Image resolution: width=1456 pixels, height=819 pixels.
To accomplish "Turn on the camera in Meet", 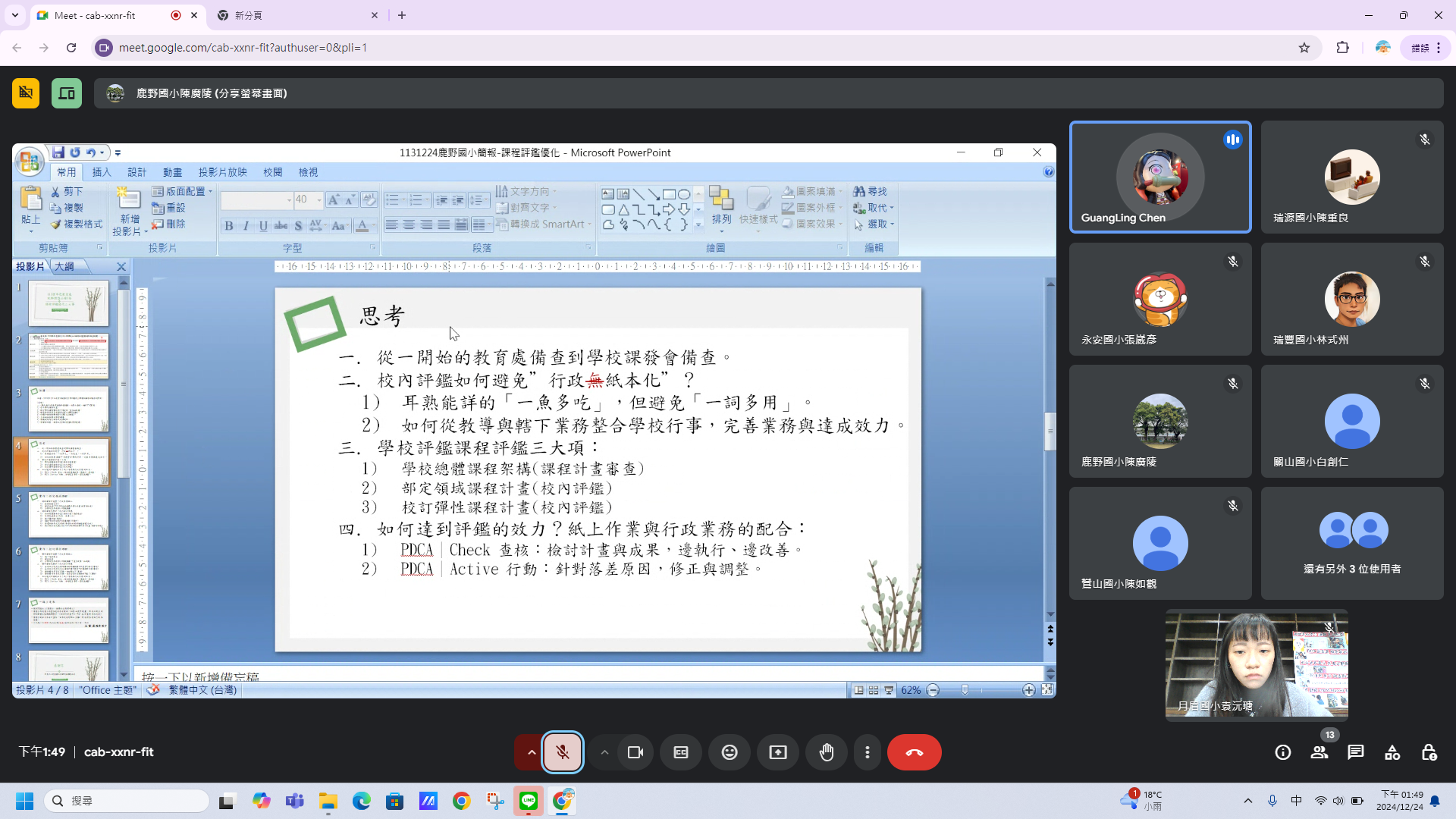I will tap(635, 752).
